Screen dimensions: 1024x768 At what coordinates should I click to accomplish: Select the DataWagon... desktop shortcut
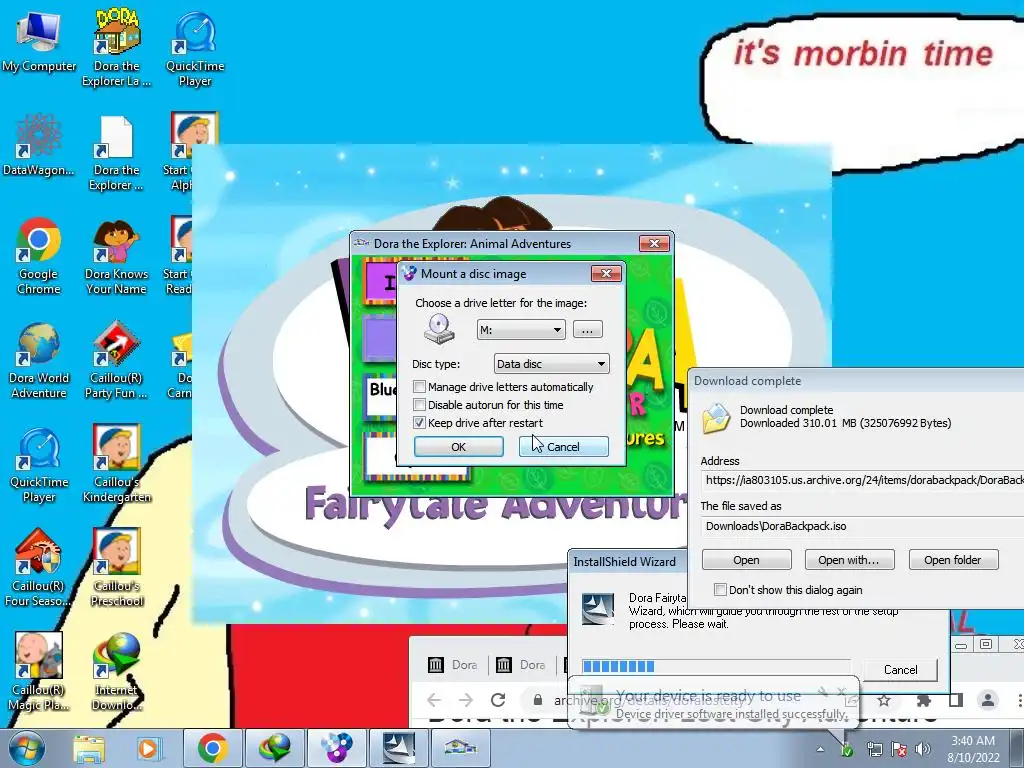pos(38,146)
